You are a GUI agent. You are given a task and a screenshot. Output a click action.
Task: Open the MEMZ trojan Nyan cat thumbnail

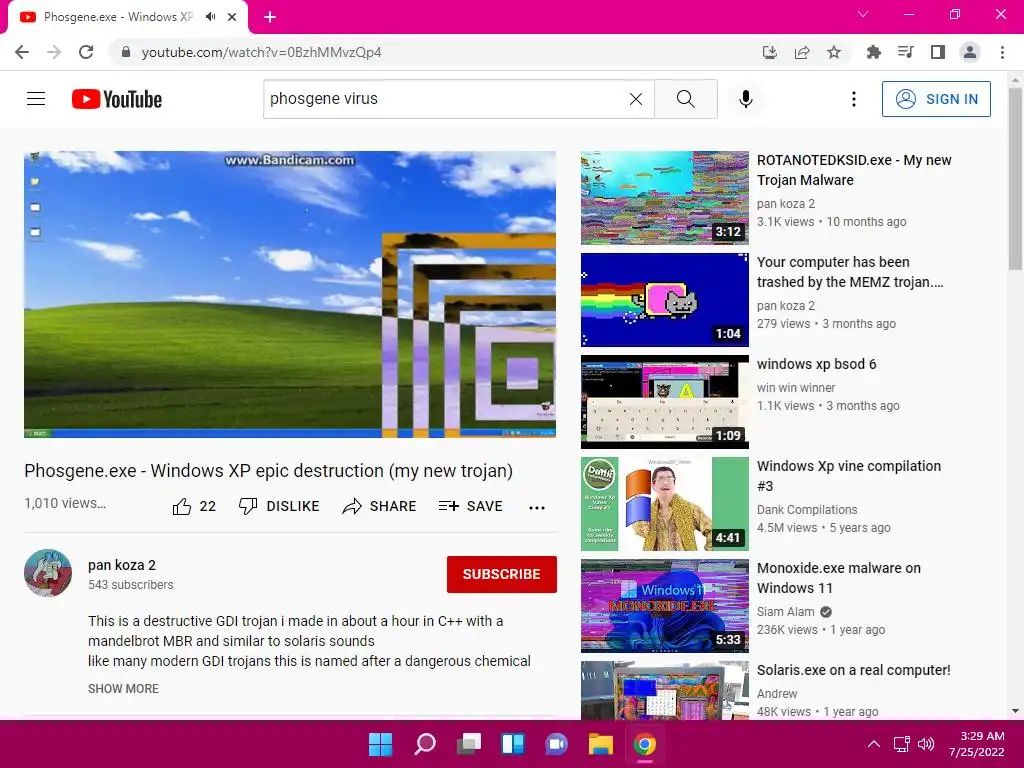point(665,300)
